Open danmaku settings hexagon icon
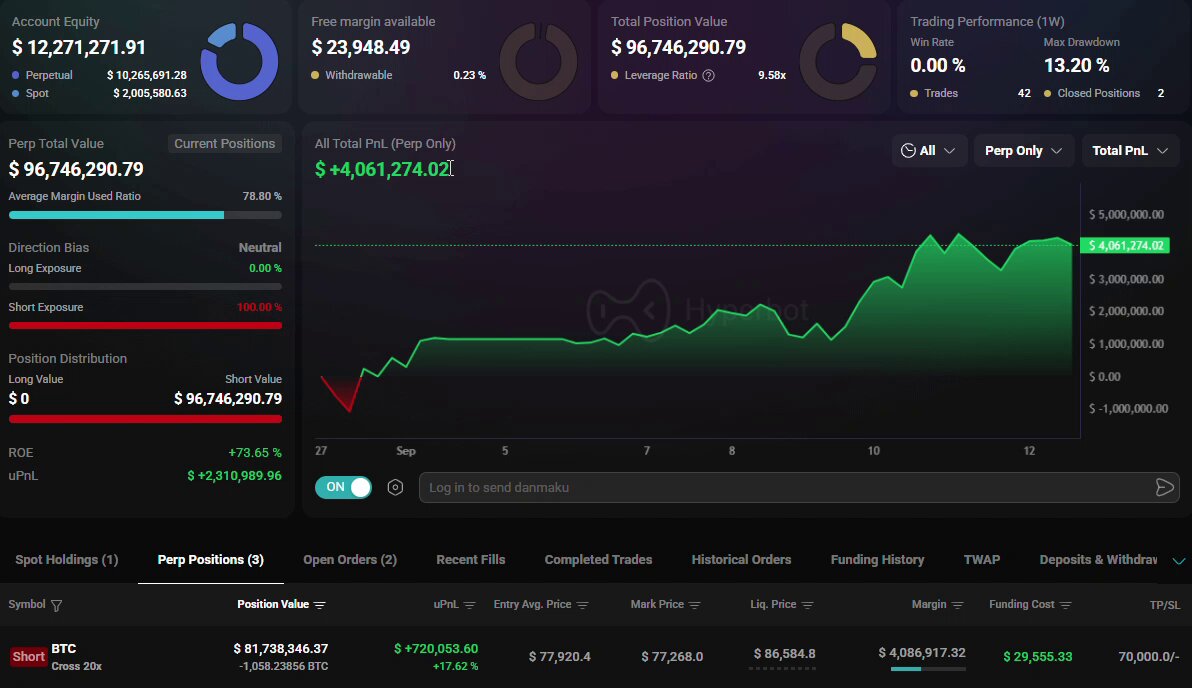The height and width of the screenshot is (688, 1192). click(395, 487)
